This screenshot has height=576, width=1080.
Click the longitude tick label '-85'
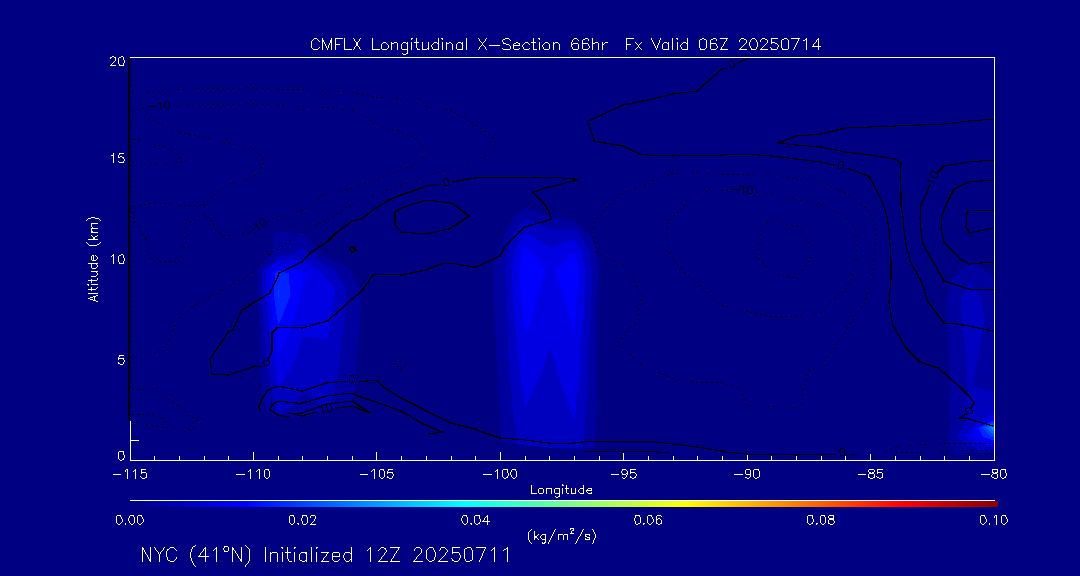tap(871, 475)
